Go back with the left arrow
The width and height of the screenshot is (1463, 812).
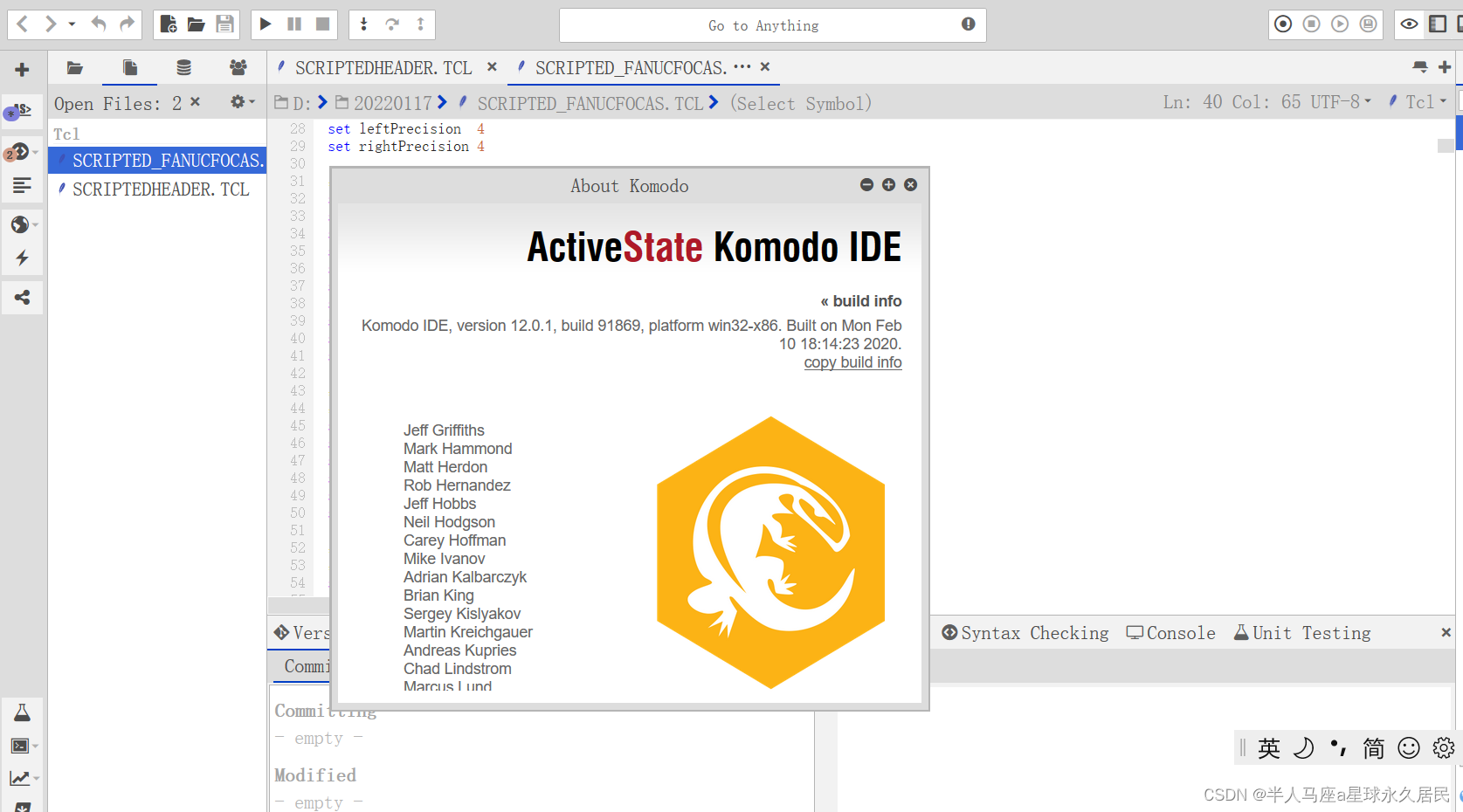click(x=23, y=24)
